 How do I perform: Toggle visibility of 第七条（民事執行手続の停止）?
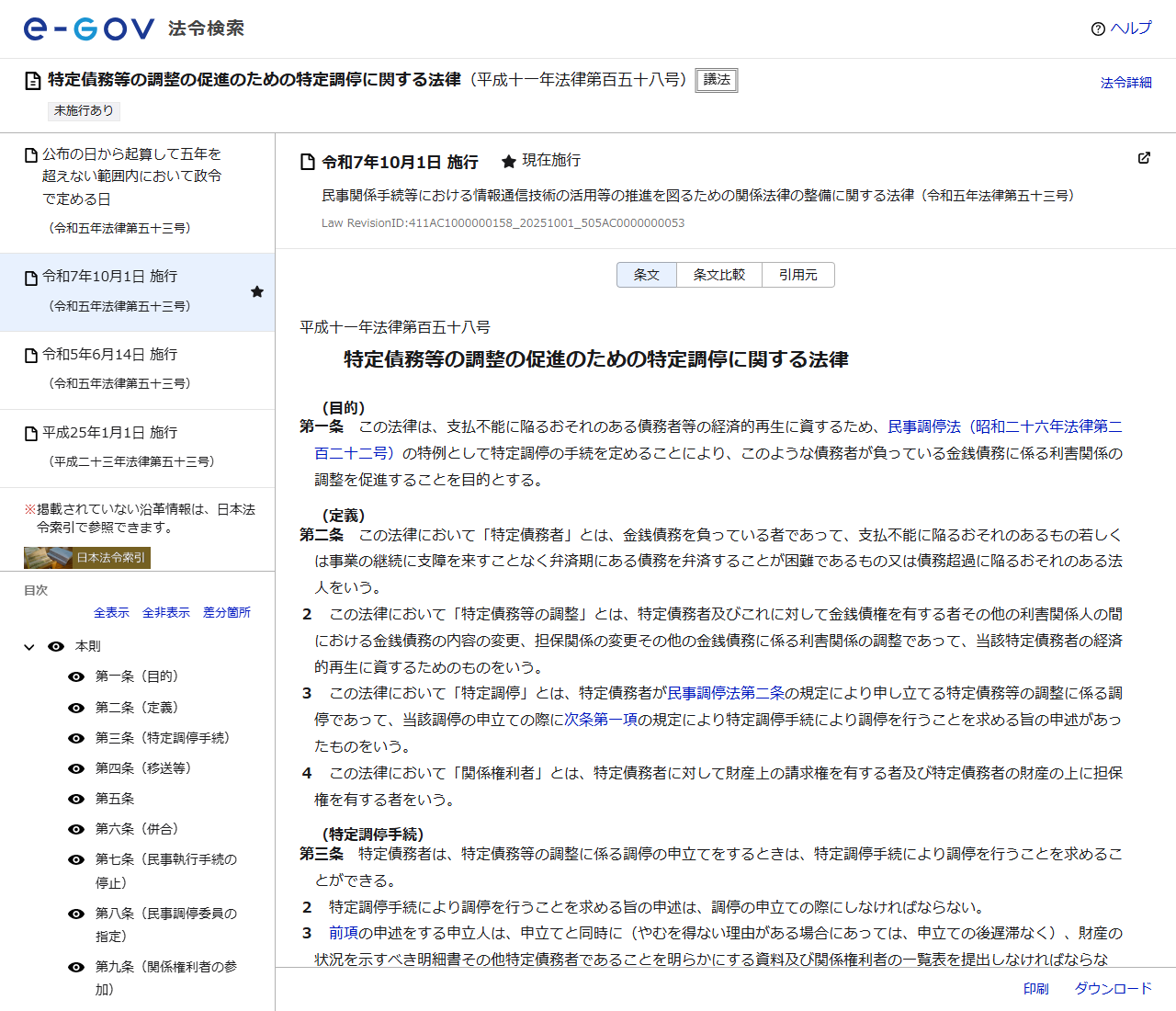click(x=76, y=860)
